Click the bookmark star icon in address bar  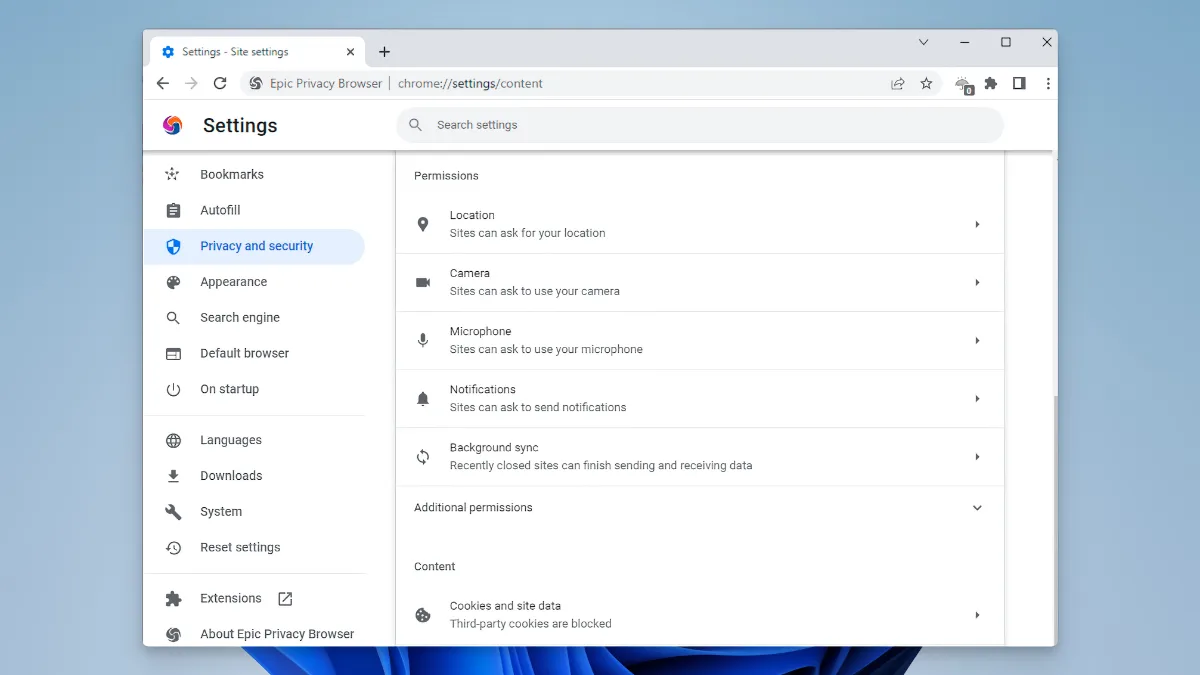[926, 84]
